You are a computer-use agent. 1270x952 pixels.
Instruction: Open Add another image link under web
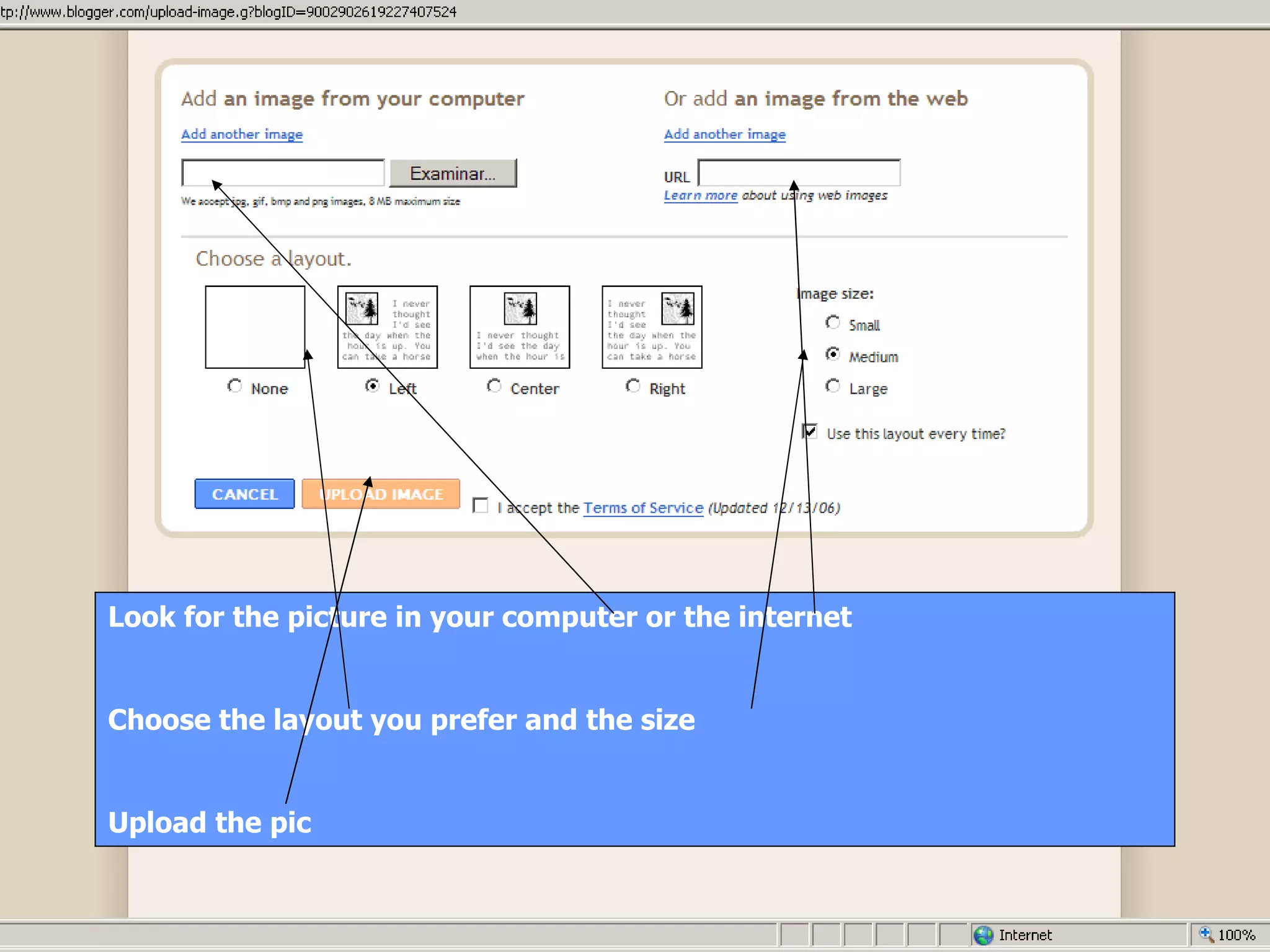point(725,134)
